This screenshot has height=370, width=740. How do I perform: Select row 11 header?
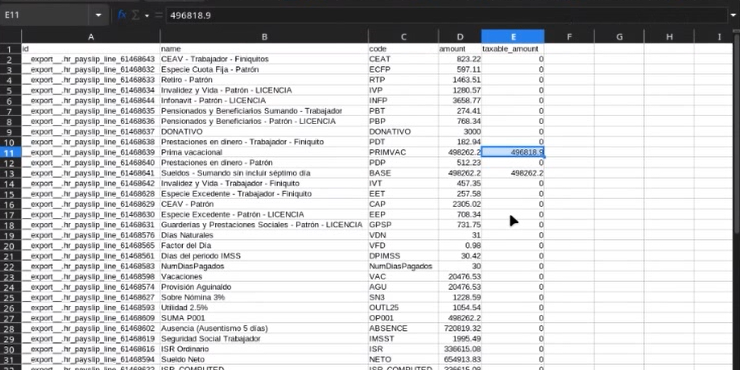coord(10,152)
